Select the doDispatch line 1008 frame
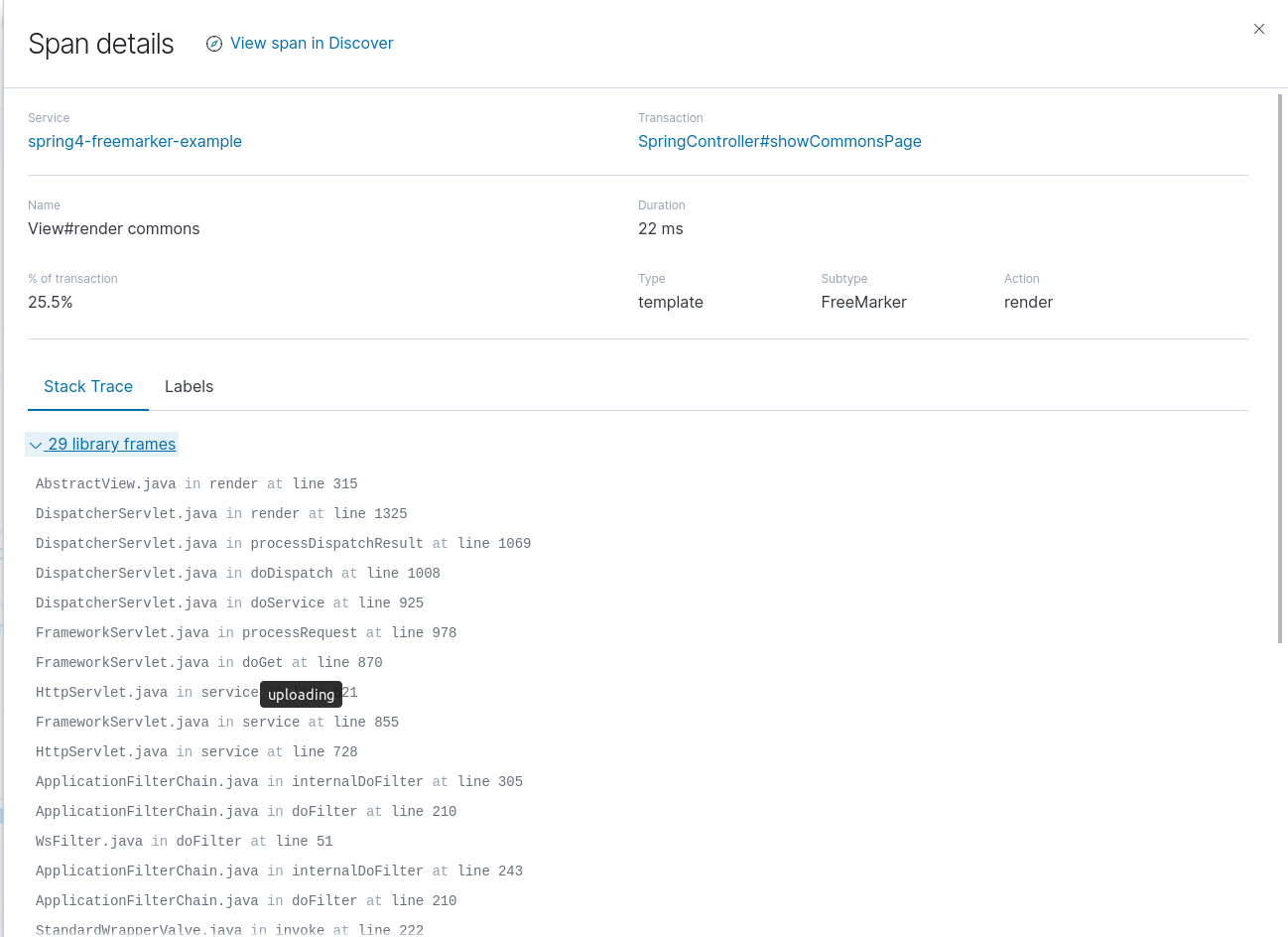The image size is (1288, 937). tap(238, 574)
